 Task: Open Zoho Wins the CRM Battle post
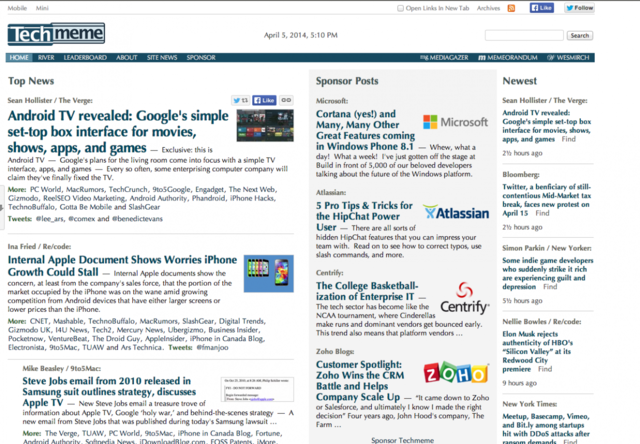(360, 380)
